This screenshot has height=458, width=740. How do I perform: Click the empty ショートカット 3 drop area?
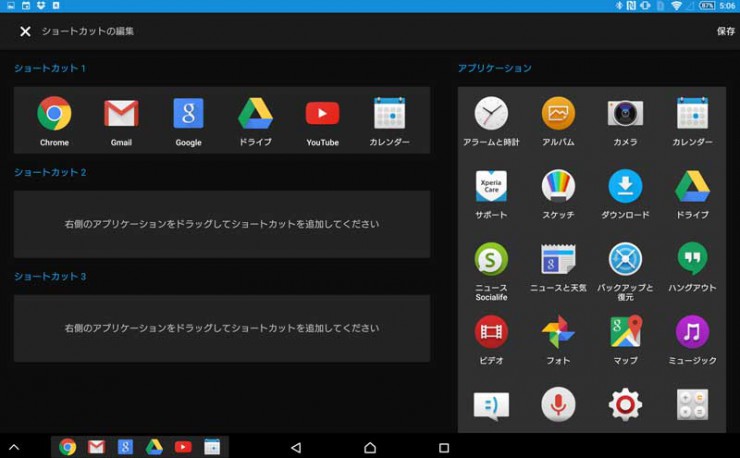coord(222,329)
